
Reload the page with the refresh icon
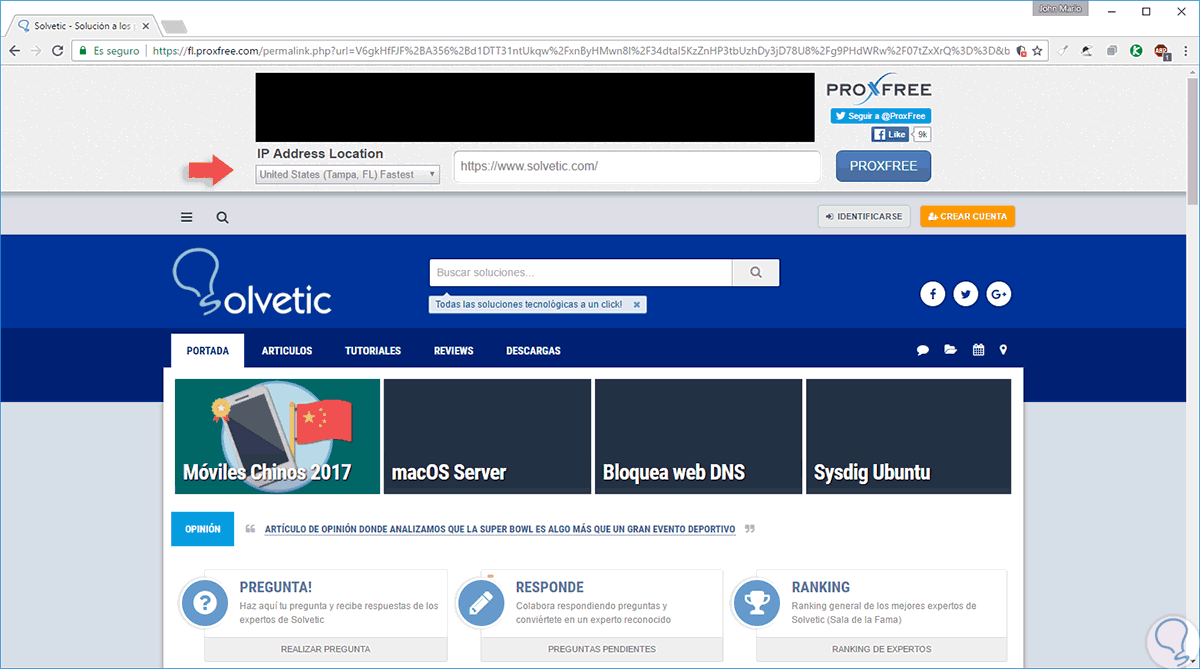pos(58,50)
